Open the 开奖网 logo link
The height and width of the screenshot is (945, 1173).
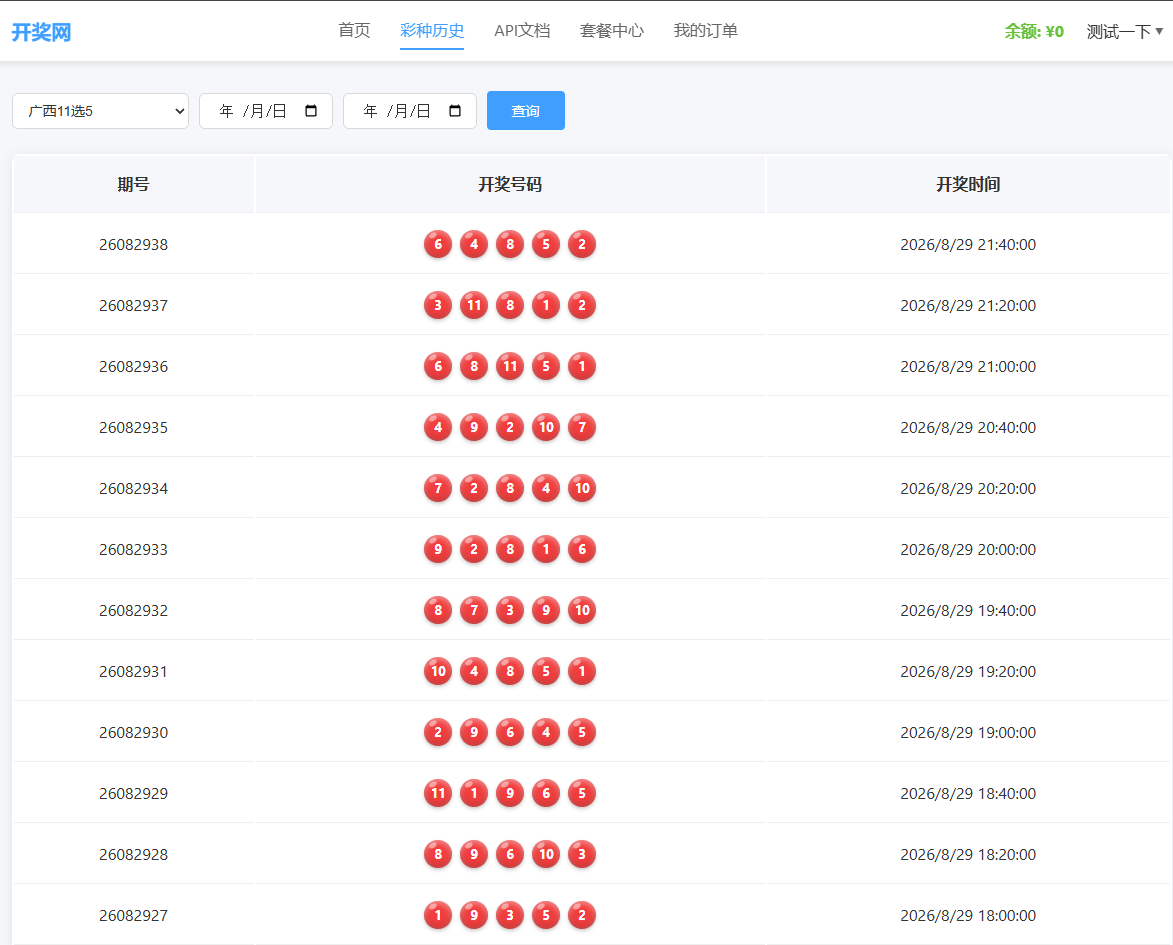pos(41,32)
